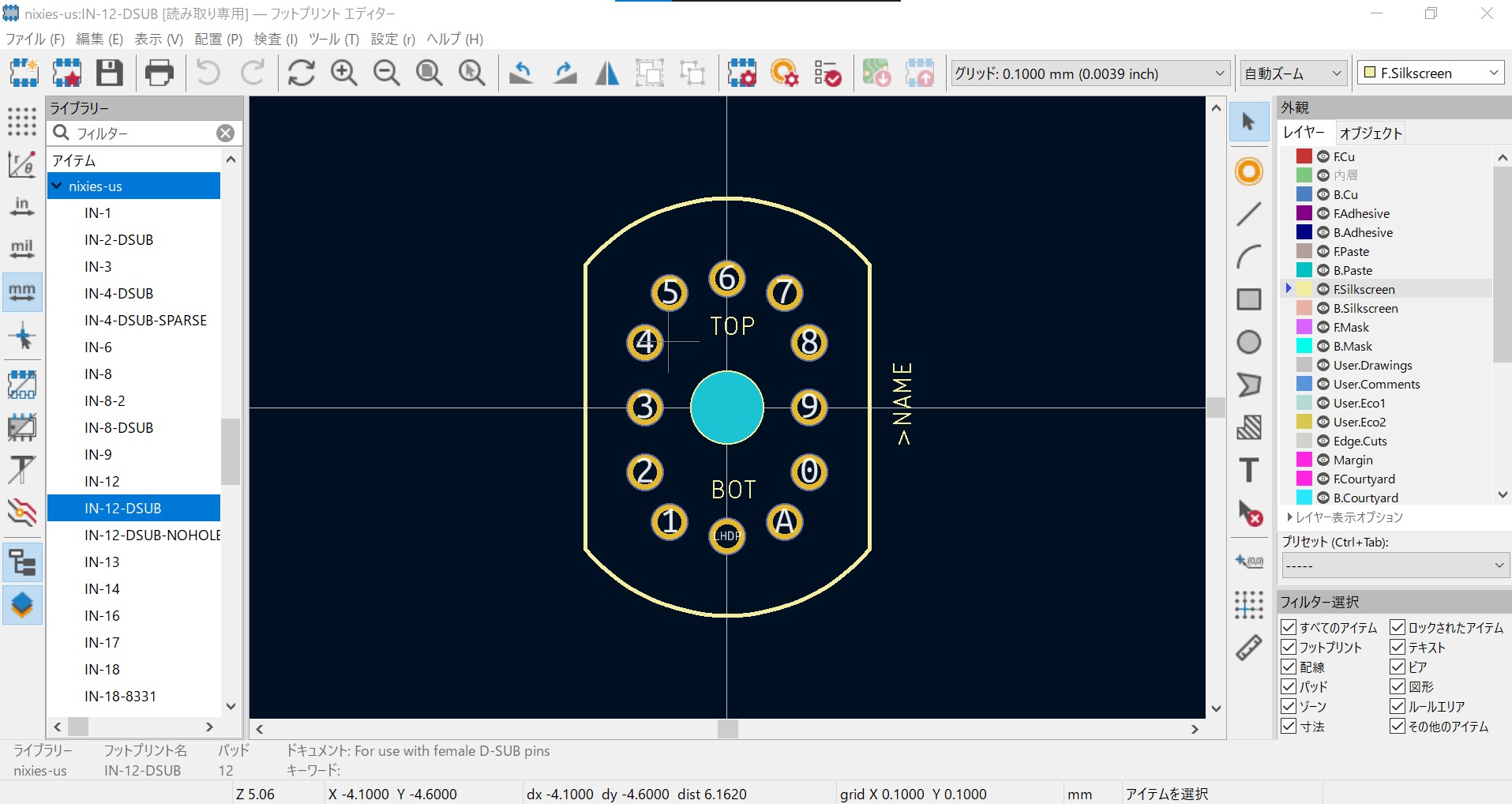This screenshot has width=1512, height=804.
Task: Open the 検査 (I) menu
Action: (x=276, y=39)
